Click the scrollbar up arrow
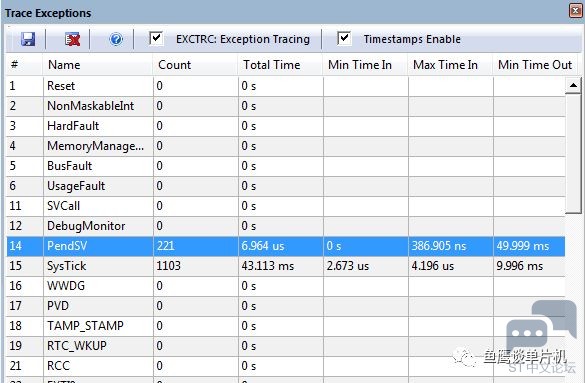 pos(573,86)
